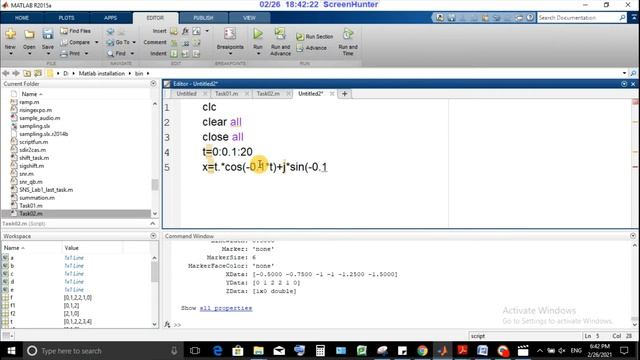Select sample_audio.m file
The width and height of the screenshot is (640, 360).
40,118
